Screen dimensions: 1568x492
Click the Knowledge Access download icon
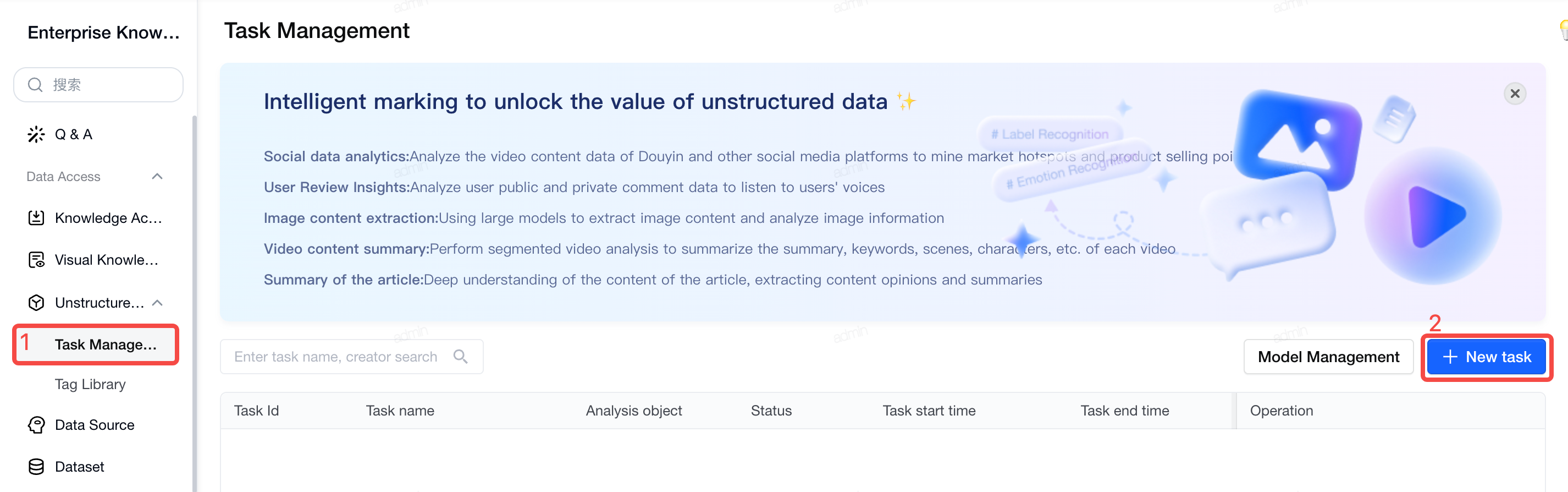[36, 217]
